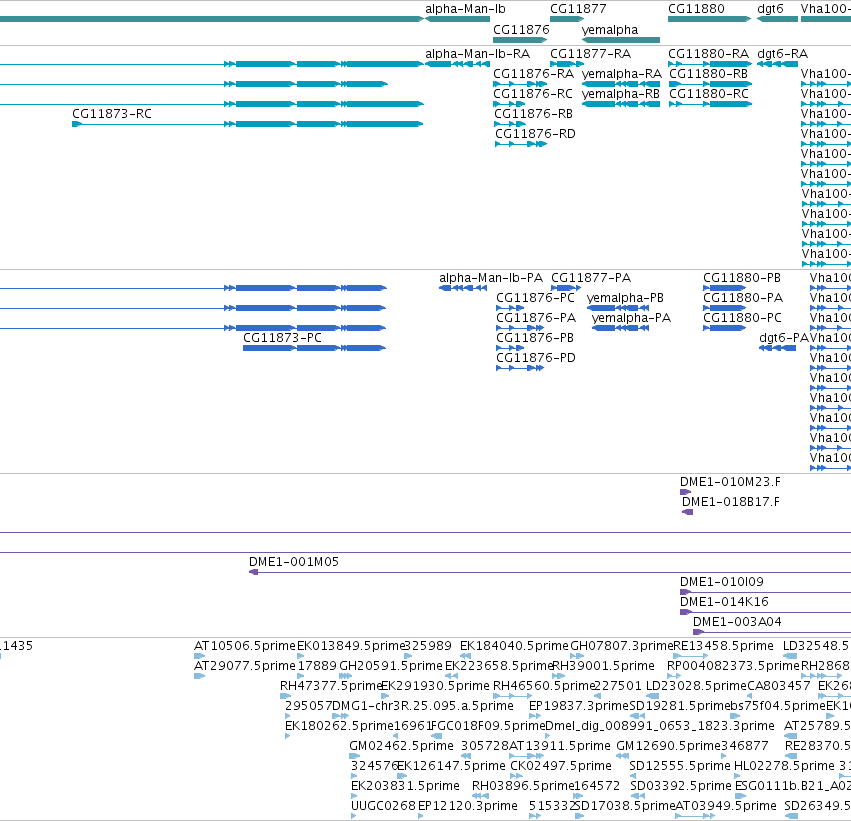Click transcript CG11876-RC label

[533, 94]
